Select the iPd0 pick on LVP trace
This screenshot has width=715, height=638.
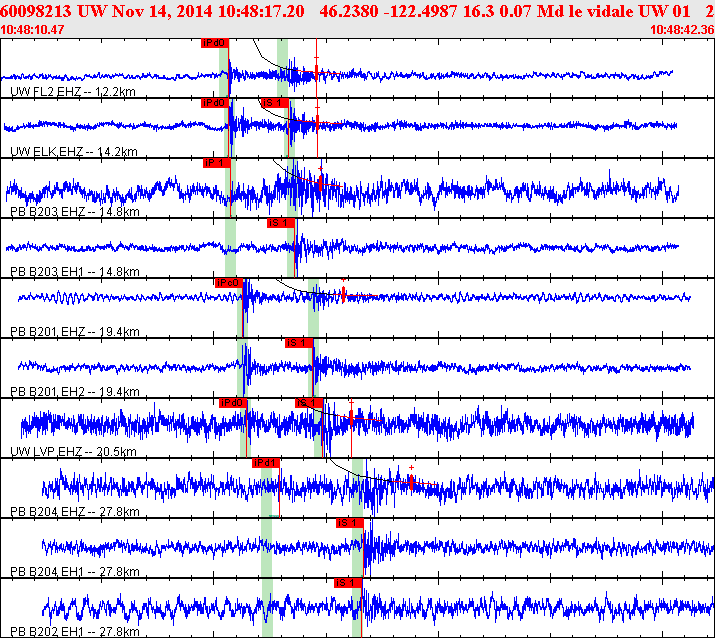point(233,403)
